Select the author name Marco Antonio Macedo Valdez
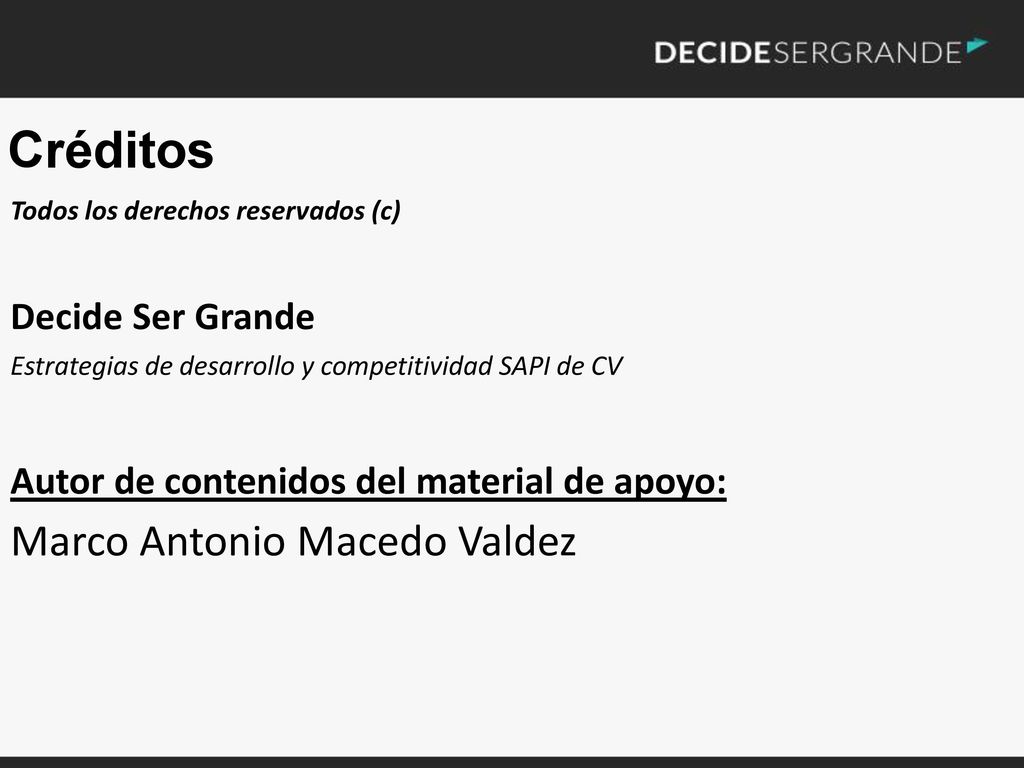This screenshot has height=768, width=1024. click(294, 541)
